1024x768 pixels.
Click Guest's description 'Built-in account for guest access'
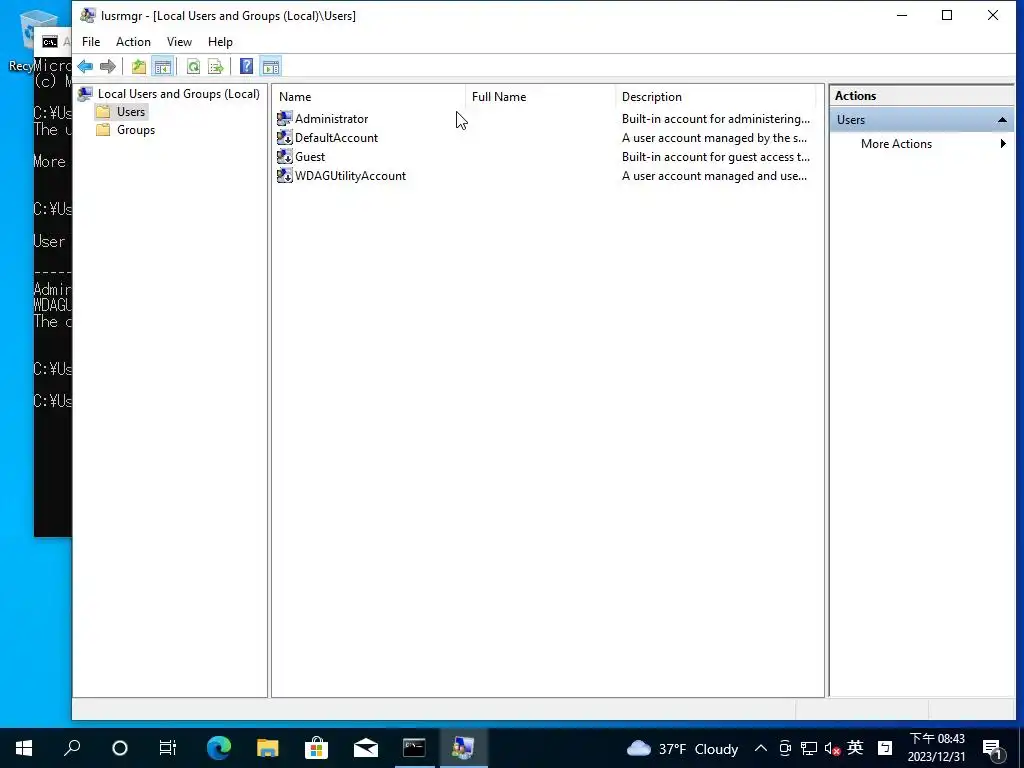716,157
